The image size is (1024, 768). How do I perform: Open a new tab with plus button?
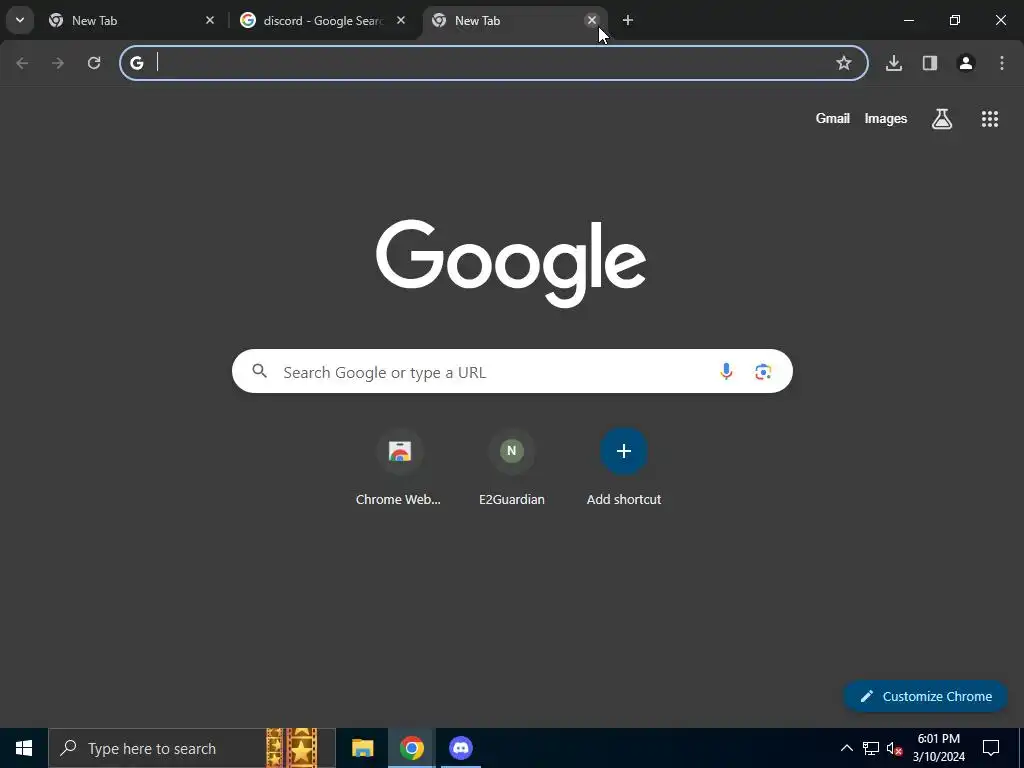(628, 20)
